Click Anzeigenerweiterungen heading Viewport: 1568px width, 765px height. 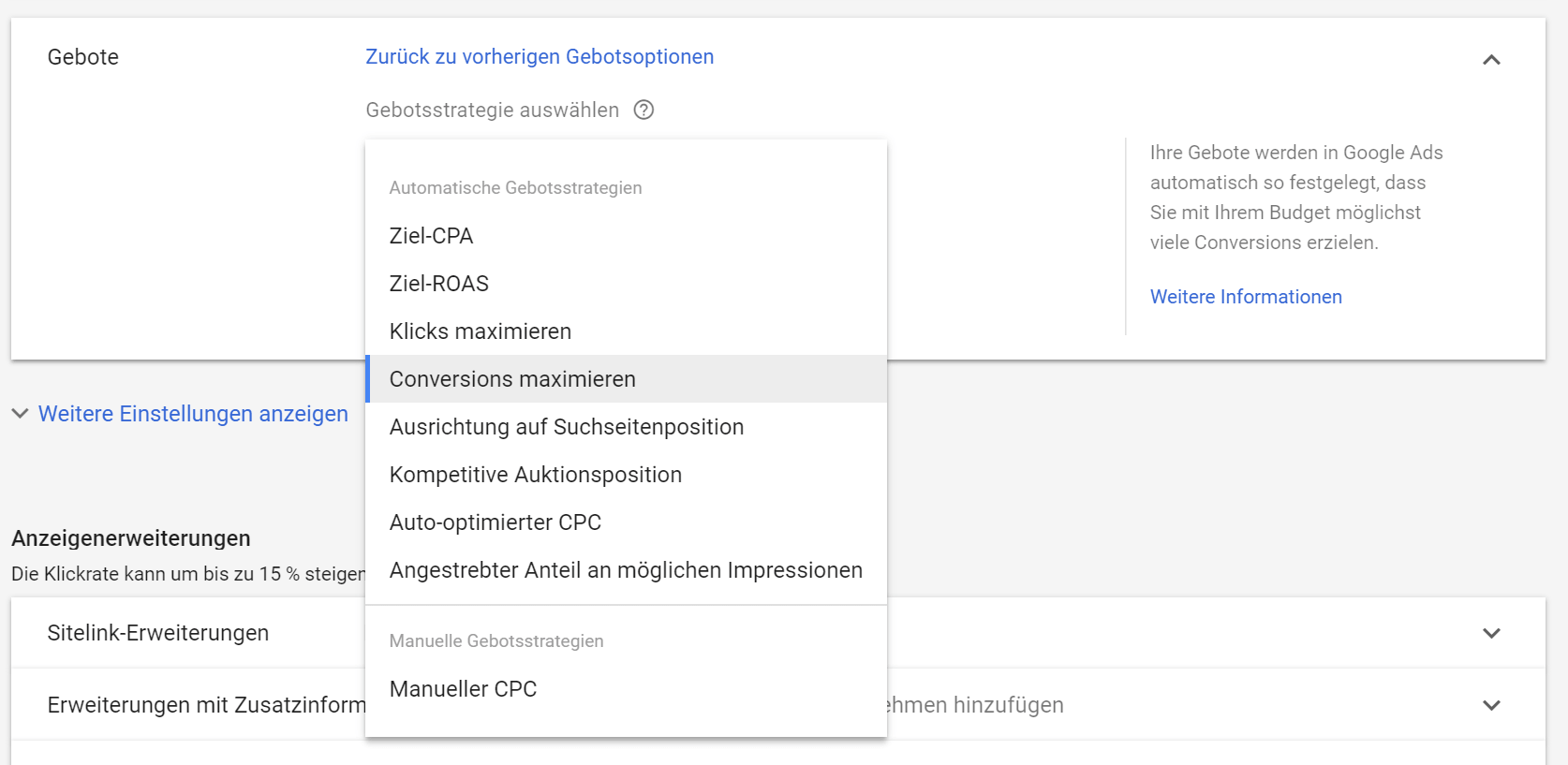tap(131, 538)
